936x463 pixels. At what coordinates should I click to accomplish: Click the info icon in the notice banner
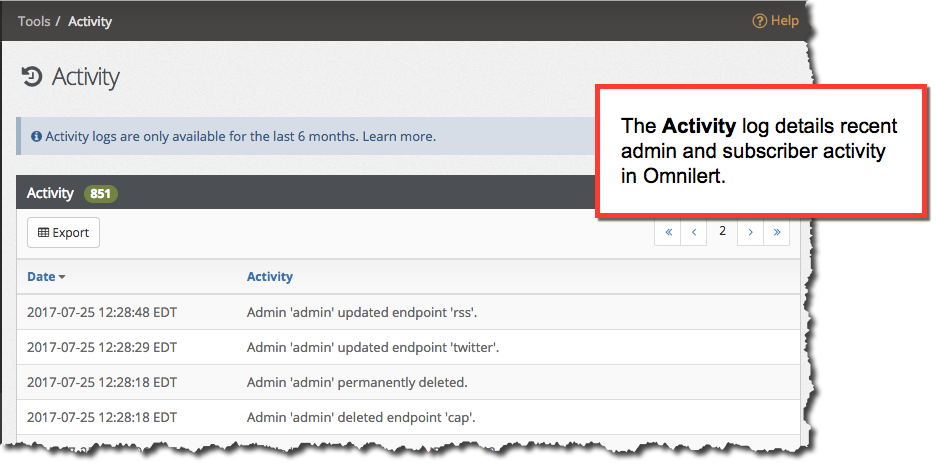click(36, 137)
